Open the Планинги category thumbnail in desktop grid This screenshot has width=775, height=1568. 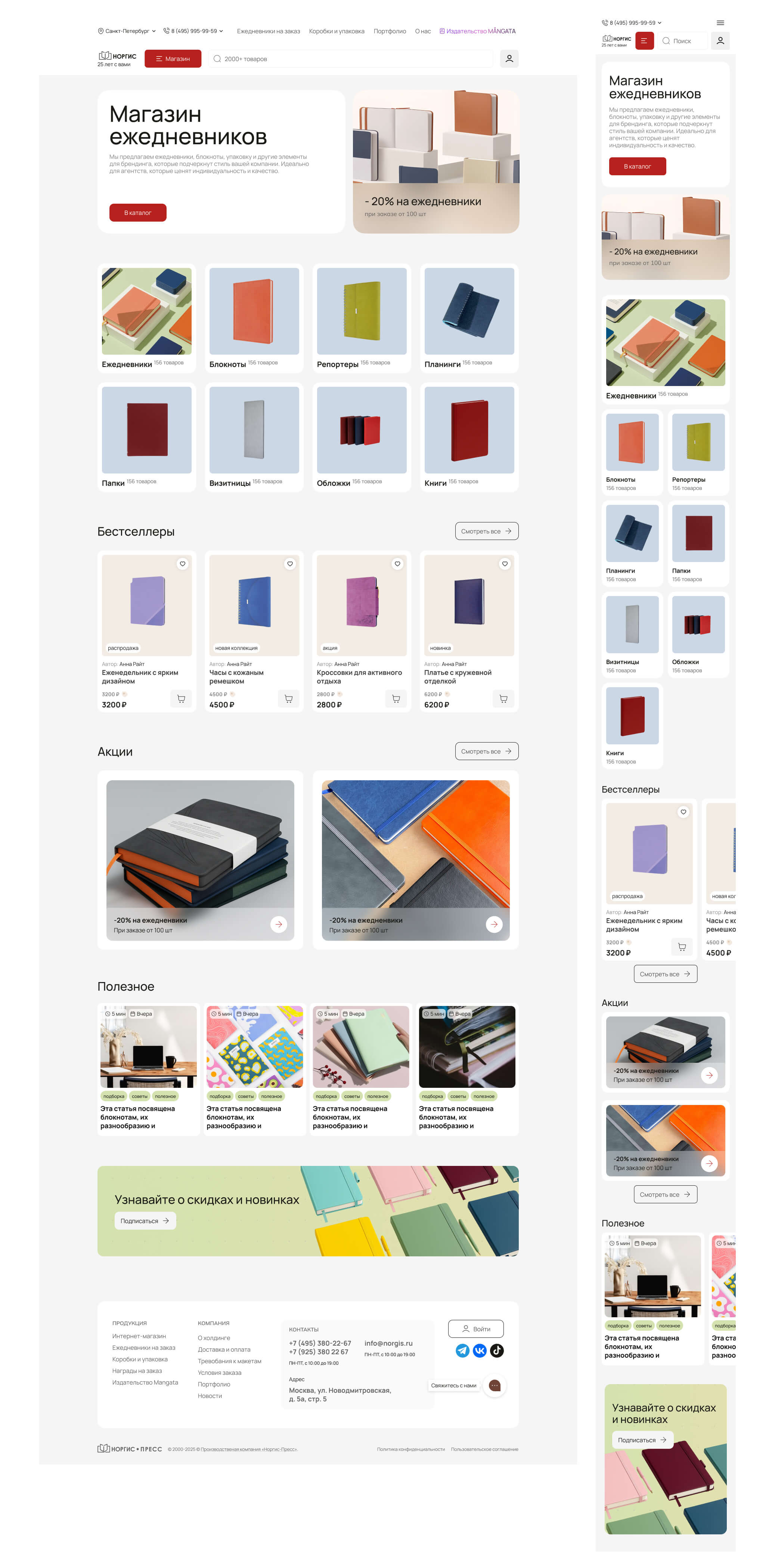[469, 311]
